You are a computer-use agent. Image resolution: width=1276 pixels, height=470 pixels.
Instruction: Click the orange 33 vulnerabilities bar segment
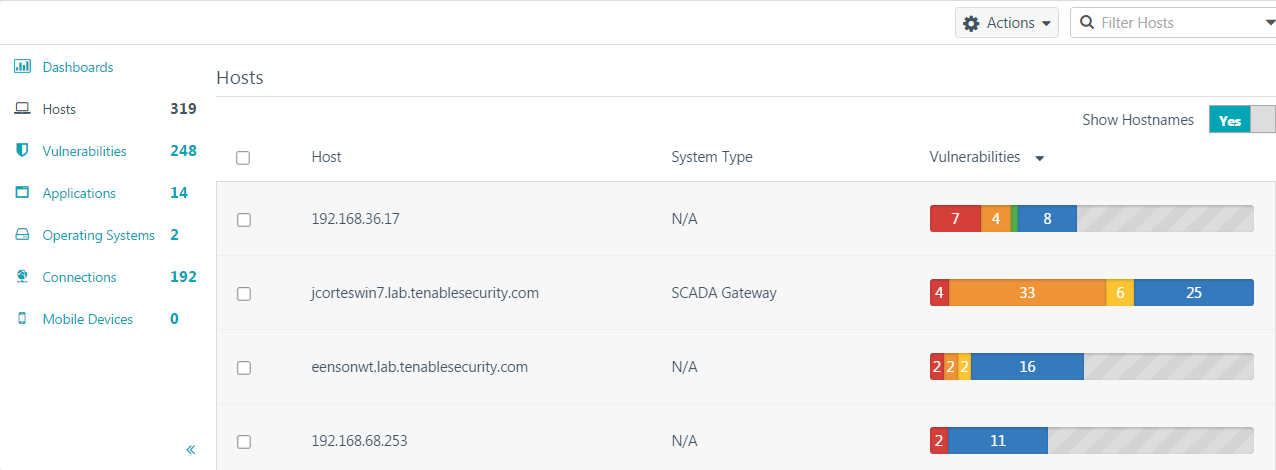(x=1027, y=293)
